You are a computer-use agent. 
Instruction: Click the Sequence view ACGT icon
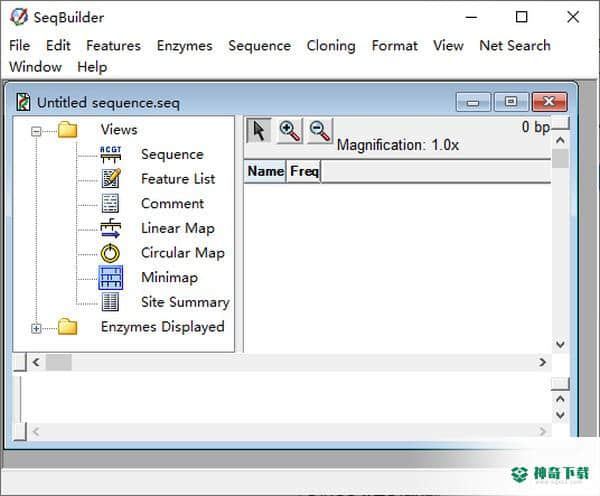(111, 154)
